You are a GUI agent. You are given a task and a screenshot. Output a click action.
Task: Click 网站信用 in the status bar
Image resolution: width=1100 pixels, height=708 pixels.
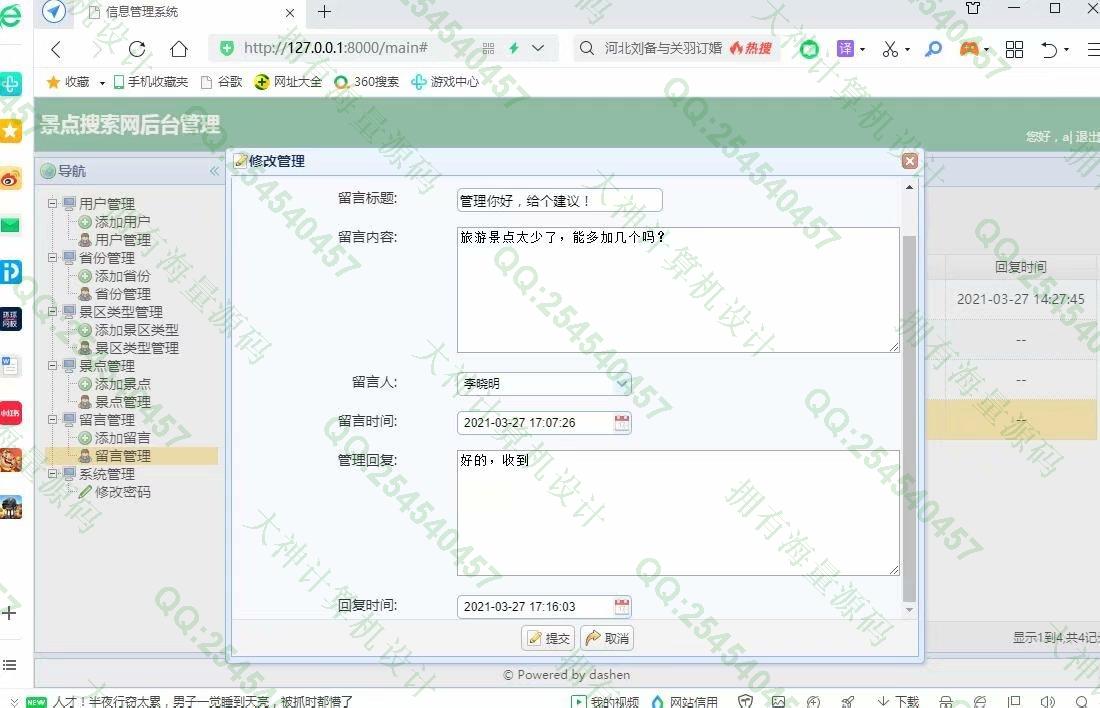click(685, 701)
